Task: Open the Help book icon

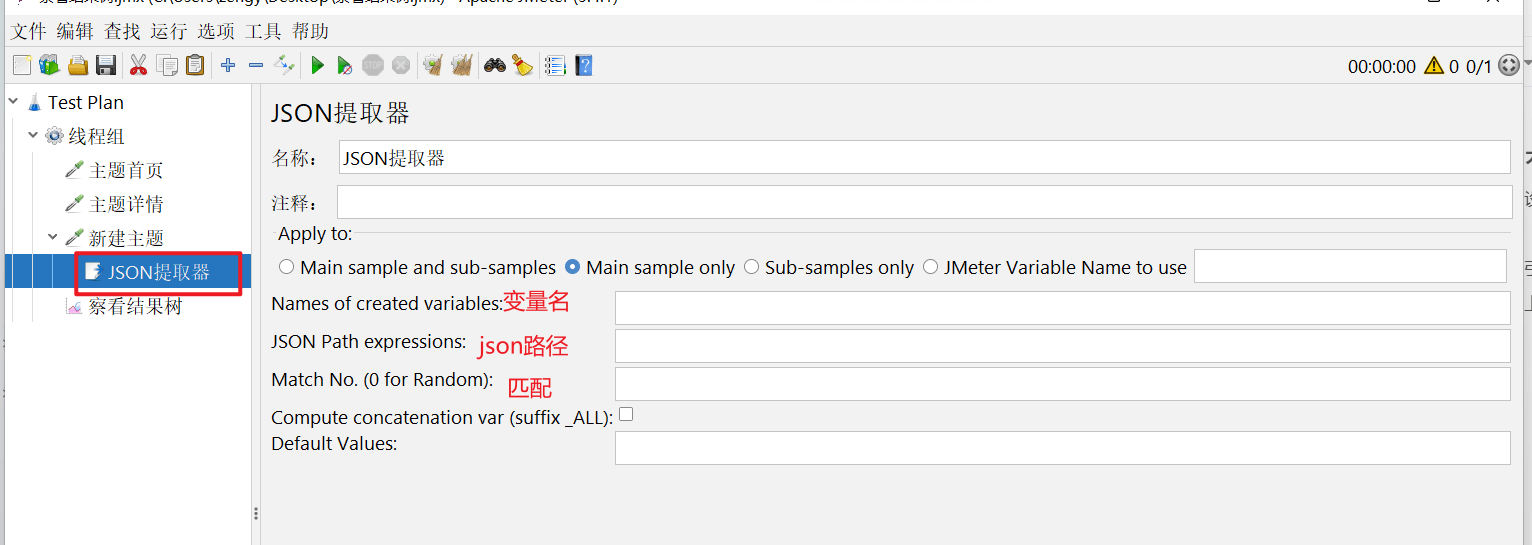Action: [584, 66]
